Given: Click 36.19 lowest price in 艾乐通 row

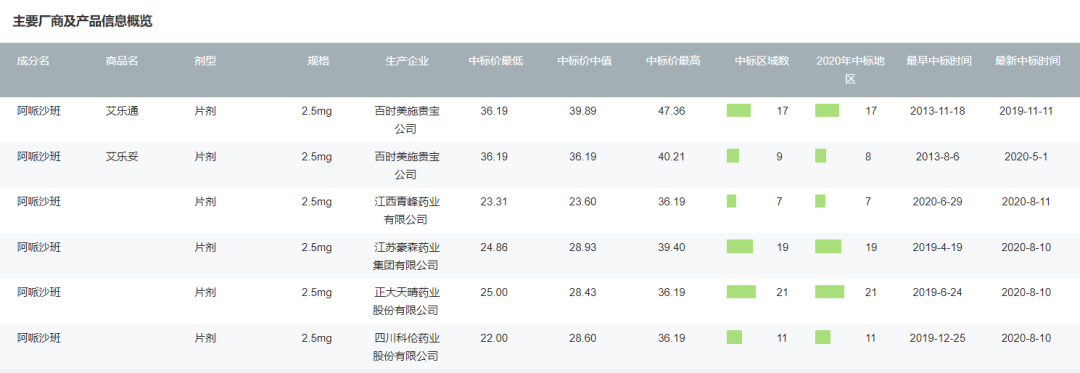Looking at the screenshot, I should pyautogui.click(x=494, y=111).
